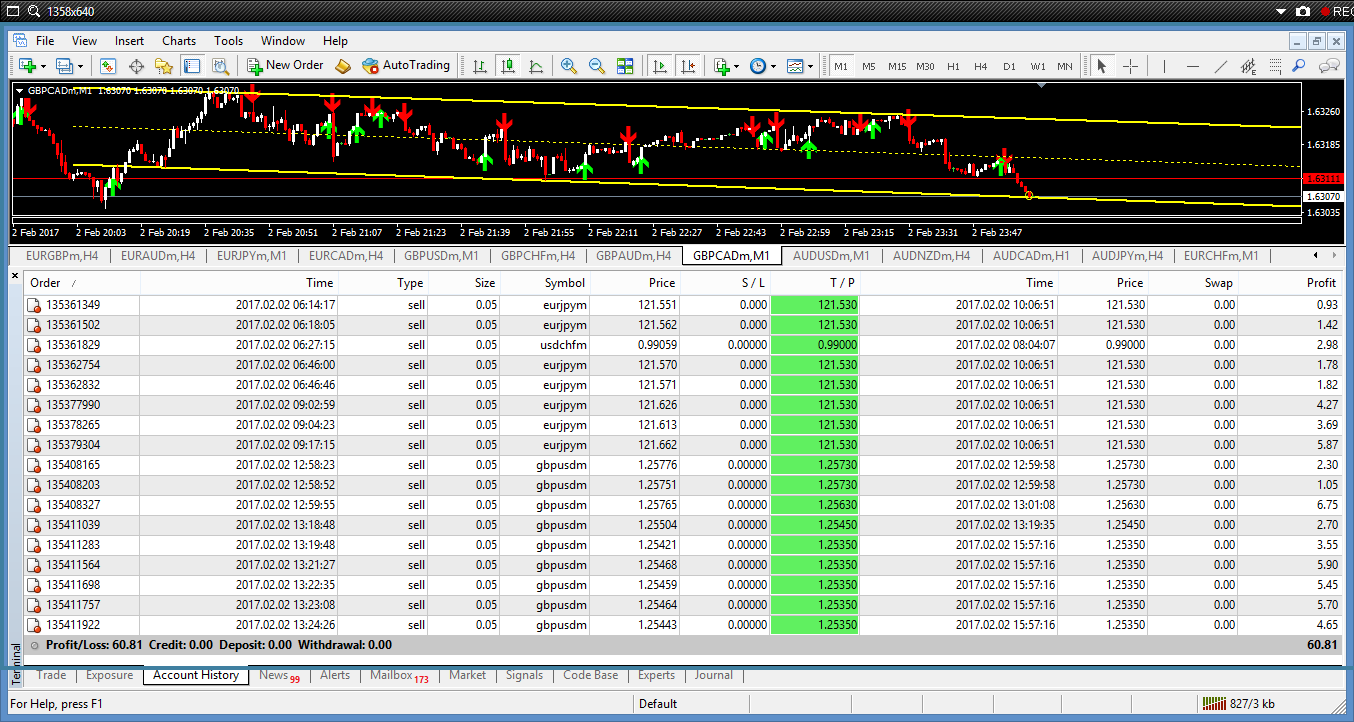The image size is (1354, 722).
Task: Sort history by the Symbol column header
Action: tap(547, 283)
